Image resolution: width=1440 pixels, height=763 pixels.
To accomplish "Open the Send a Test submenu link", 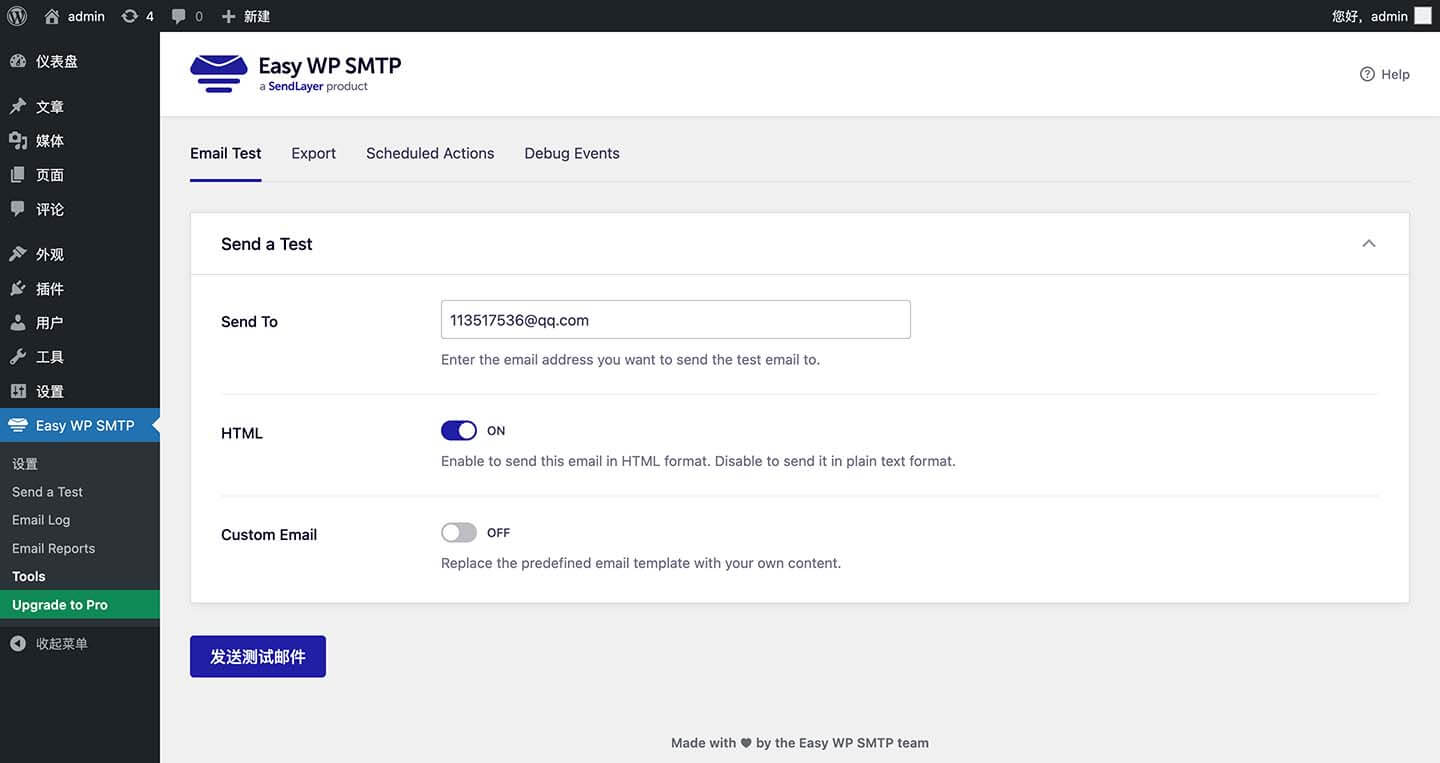I will tap(47, 492).
